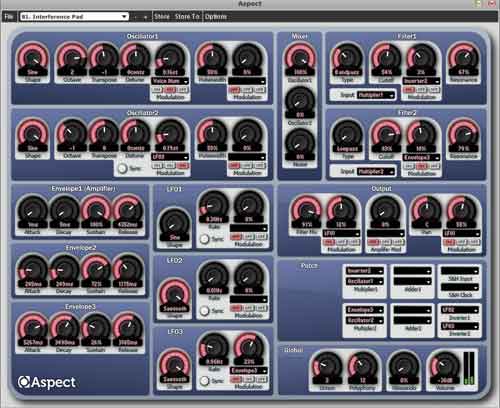Click the Aspect logo
This screenshot has width=500, height=408.
click(x=47, y=382)
